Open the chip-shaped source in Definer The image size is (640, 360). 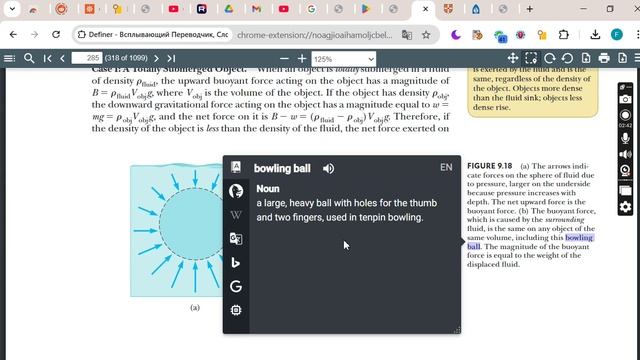coord(236,310)
